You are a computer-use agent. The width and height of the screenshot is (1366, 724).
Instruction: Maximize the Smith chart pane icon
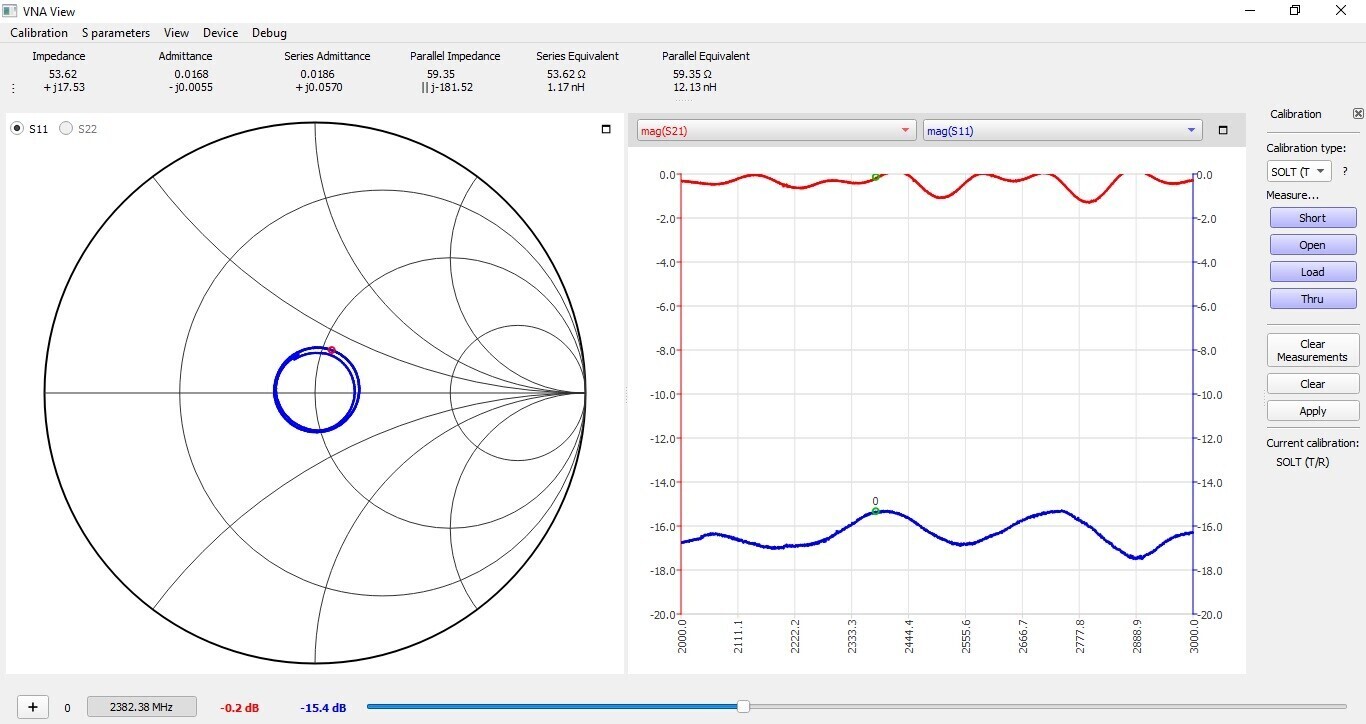(606, 129)
